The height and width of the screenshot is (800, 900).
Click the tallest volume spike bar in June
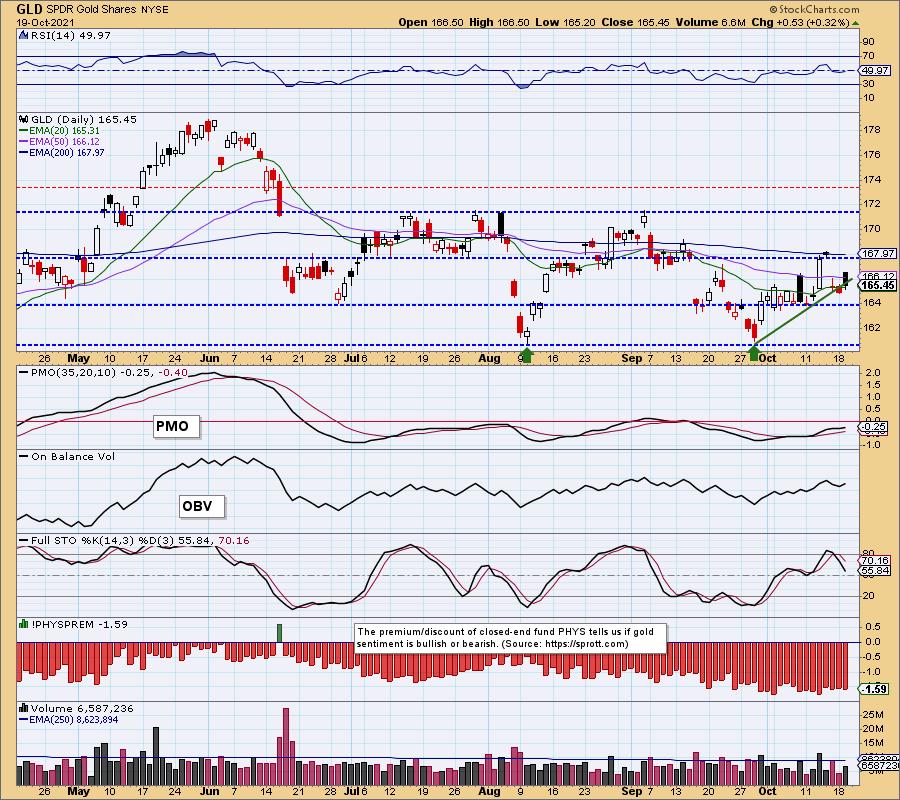pyautogui.click(x=286, y=746)
